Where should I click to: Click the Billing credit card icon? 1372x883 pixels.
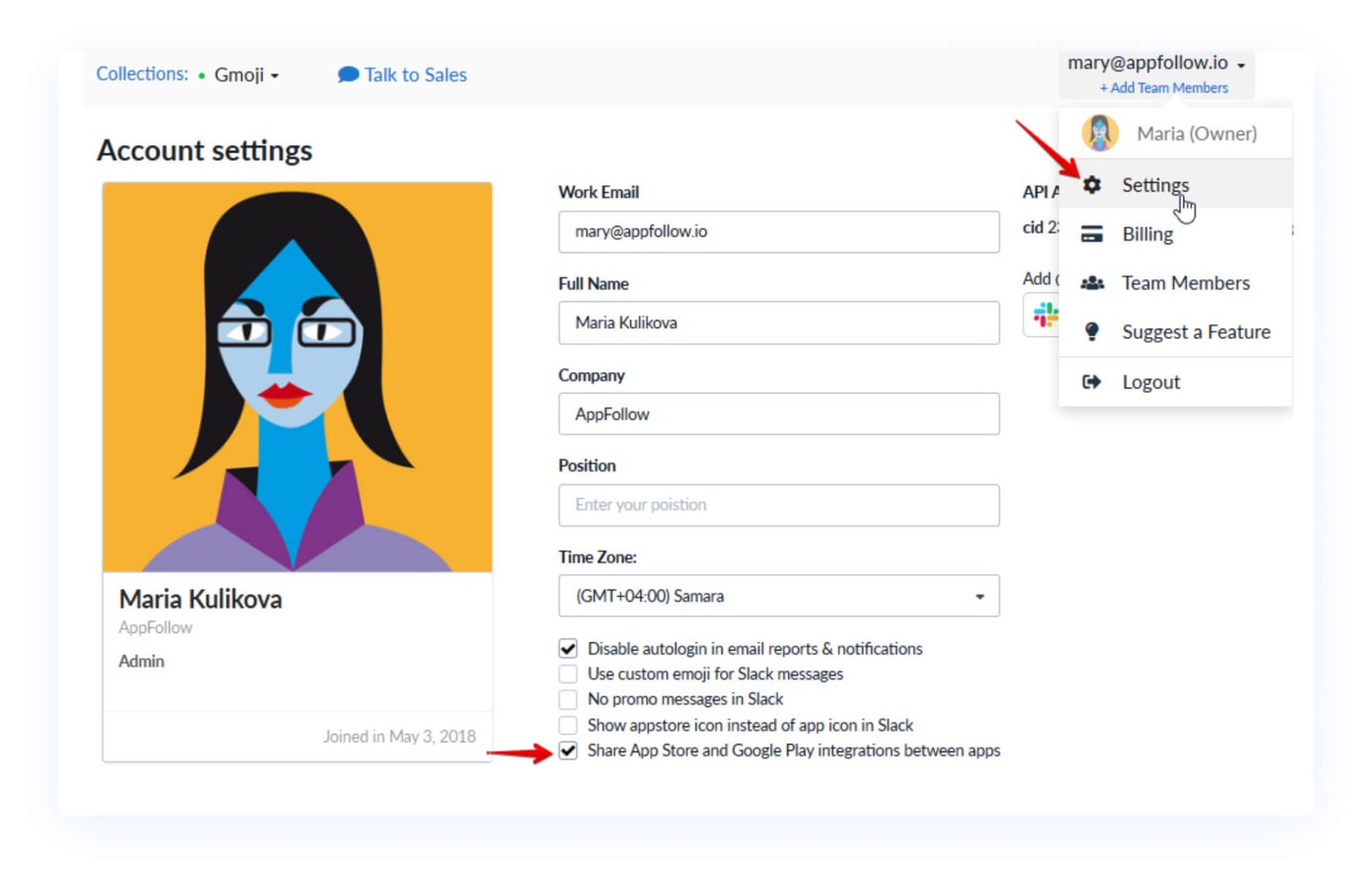pyautogui.click(x=1092, y=234)
